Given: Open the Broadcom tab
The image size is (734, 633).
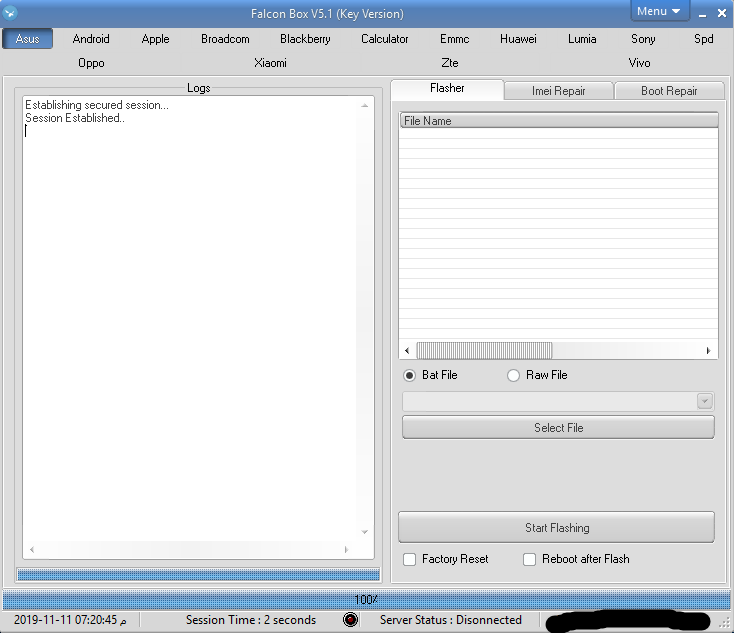Looking at the screenshot, I should click(x=225, y=39).
